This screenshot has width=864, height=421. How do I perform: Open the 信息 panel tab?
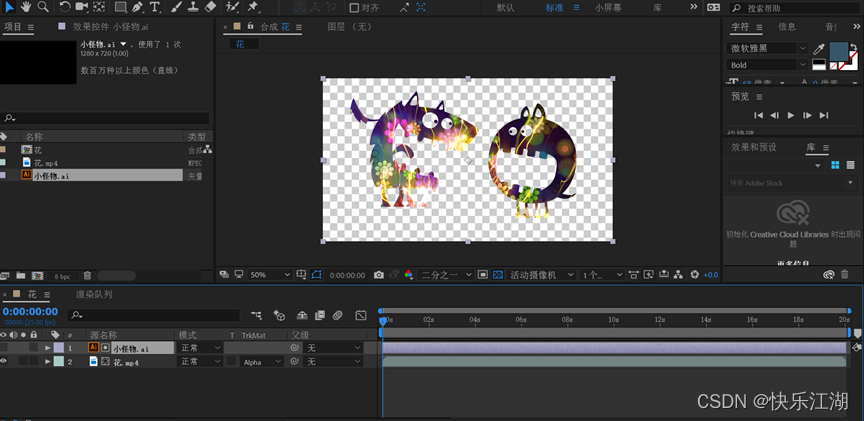pyautogui.click(x=787, y=26)
